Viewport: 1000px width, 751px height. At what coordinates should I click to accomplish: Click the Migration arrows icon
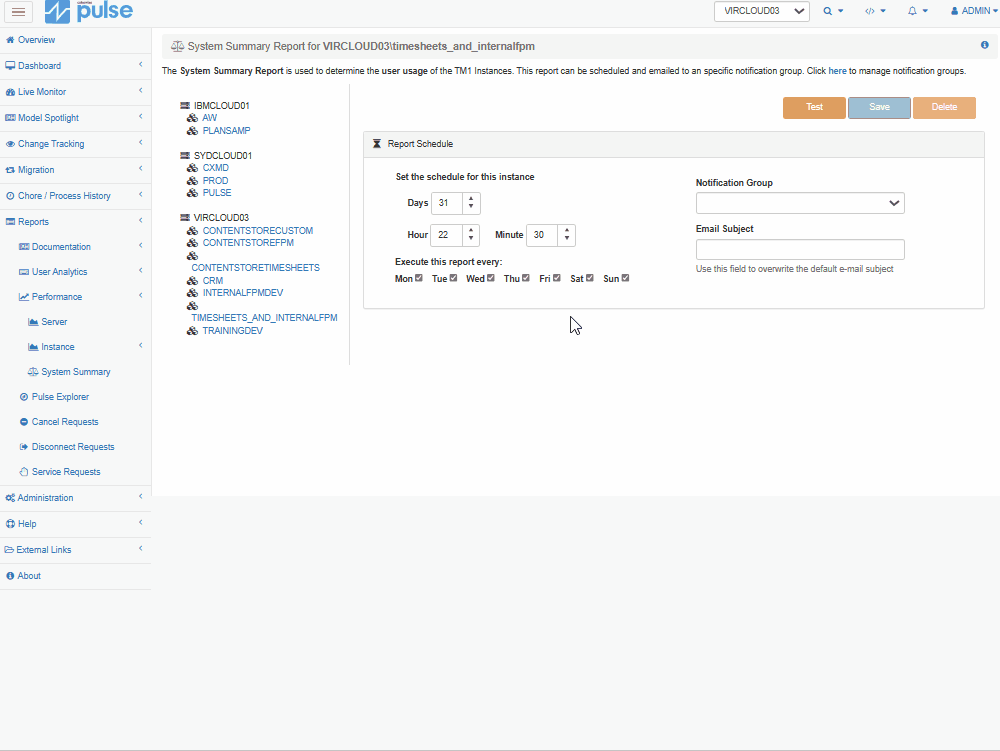10,170
